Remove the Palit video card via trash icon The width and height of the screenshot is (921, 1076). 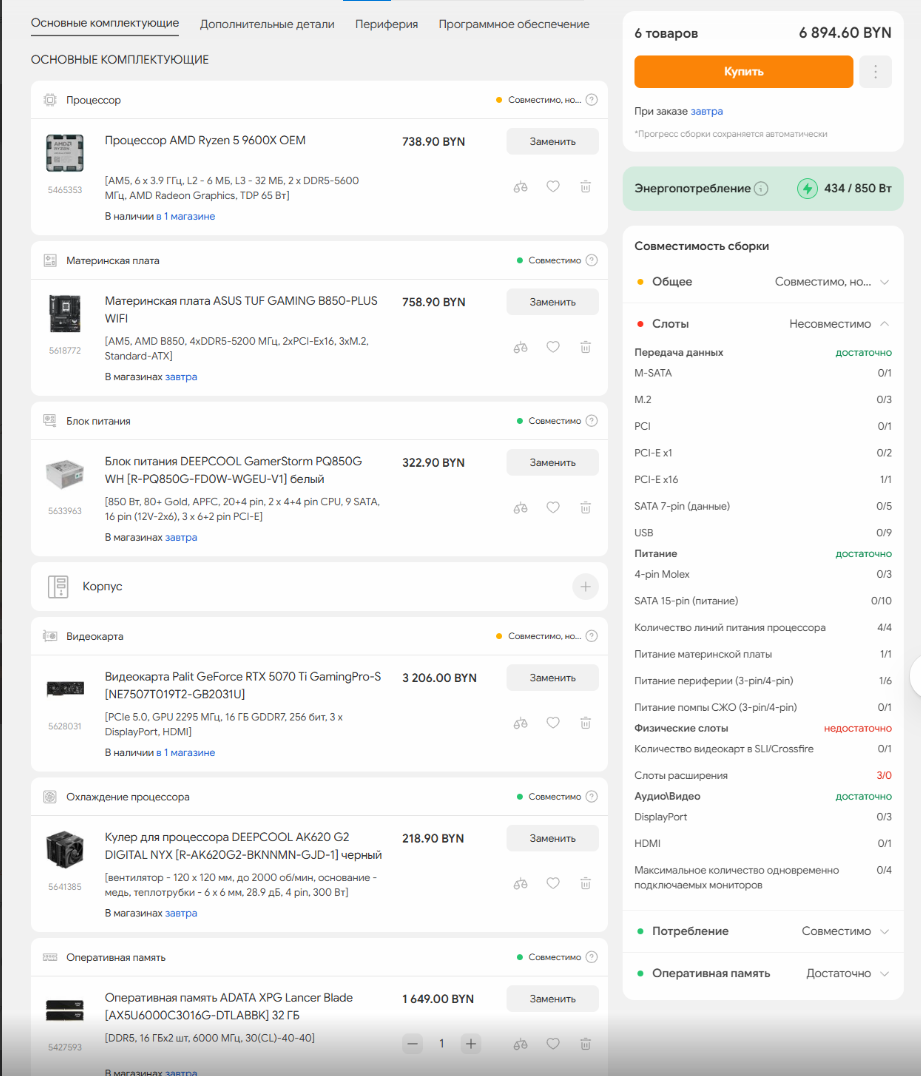pos(585,723)
